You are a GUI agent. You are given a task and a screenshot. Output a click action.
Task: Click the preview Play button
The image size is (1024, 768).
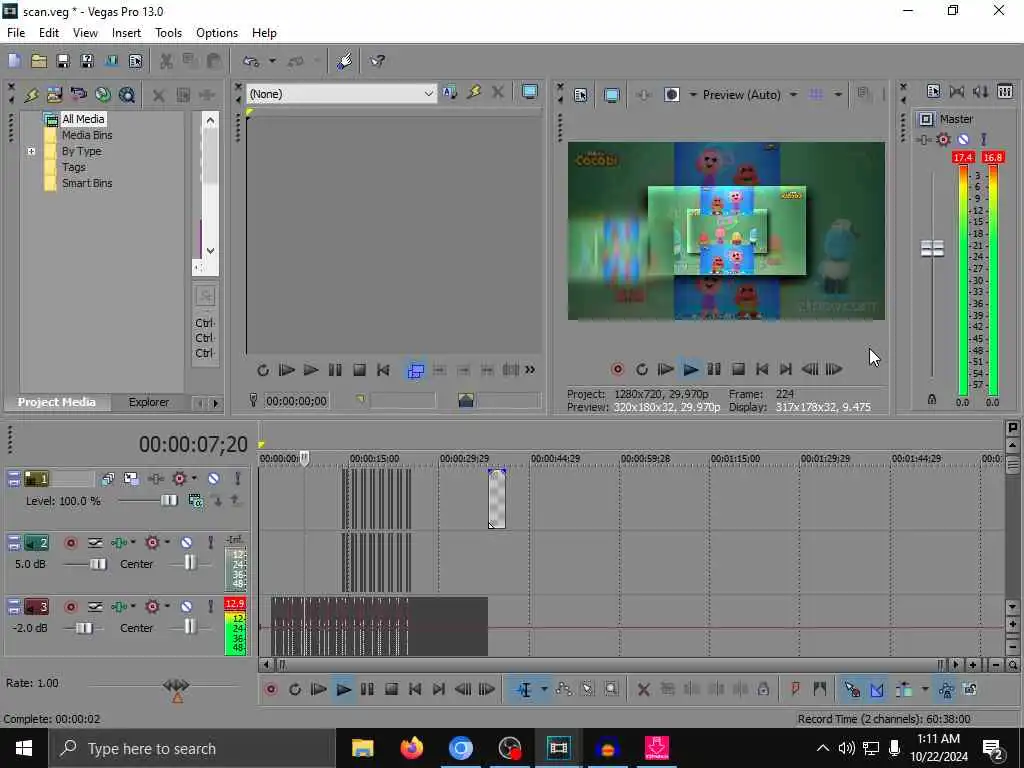690,370
